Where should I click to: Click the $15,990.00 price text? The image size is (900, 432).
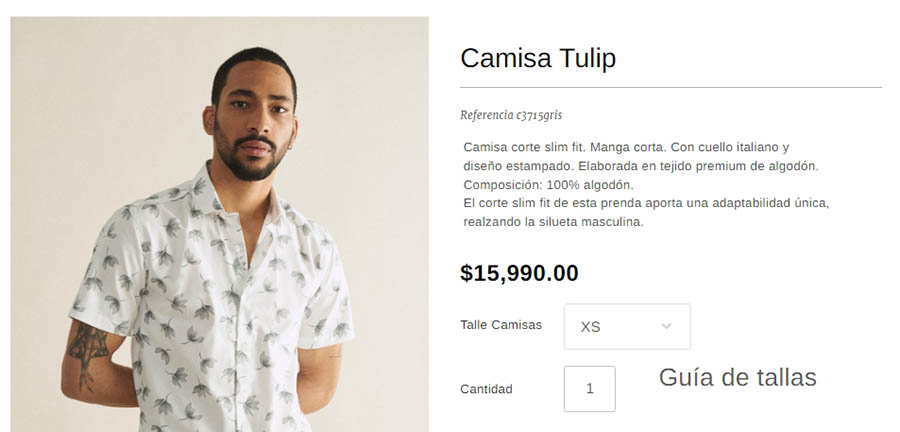click(519, 273)
